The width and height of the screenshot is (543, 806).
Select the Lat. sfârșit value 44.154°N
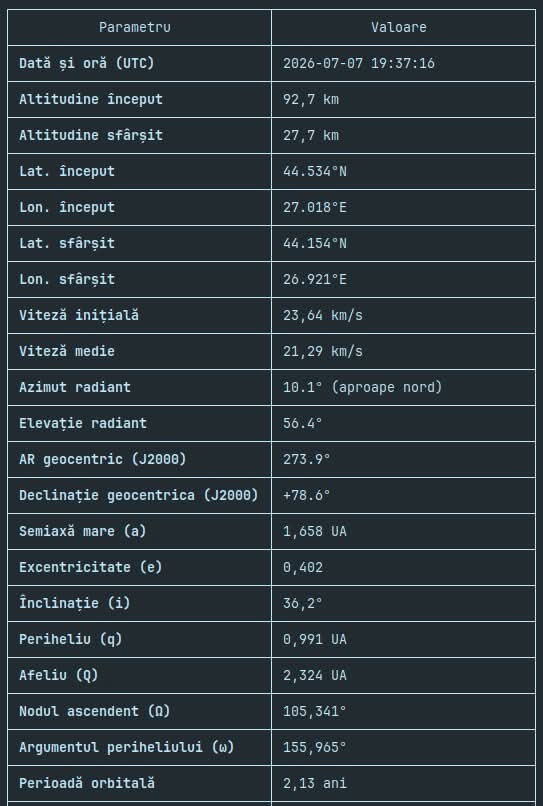(315, 243)
